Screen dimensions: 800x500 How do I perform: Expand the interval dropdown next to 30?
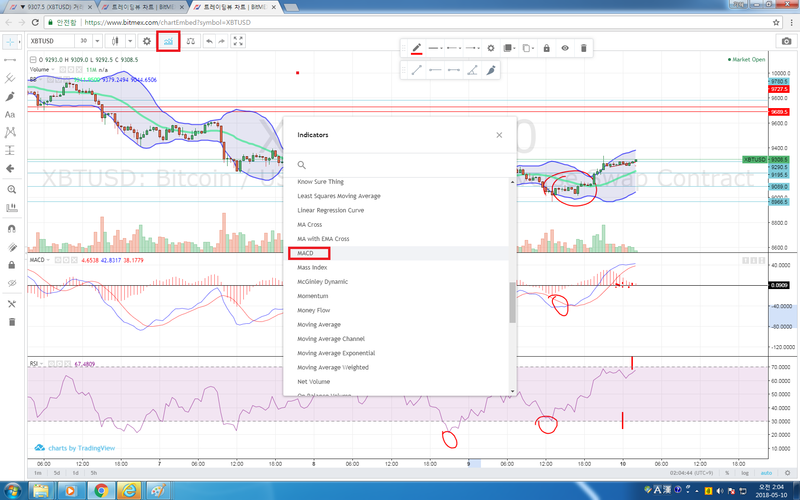pyautogui.click(x=97, y=41)
